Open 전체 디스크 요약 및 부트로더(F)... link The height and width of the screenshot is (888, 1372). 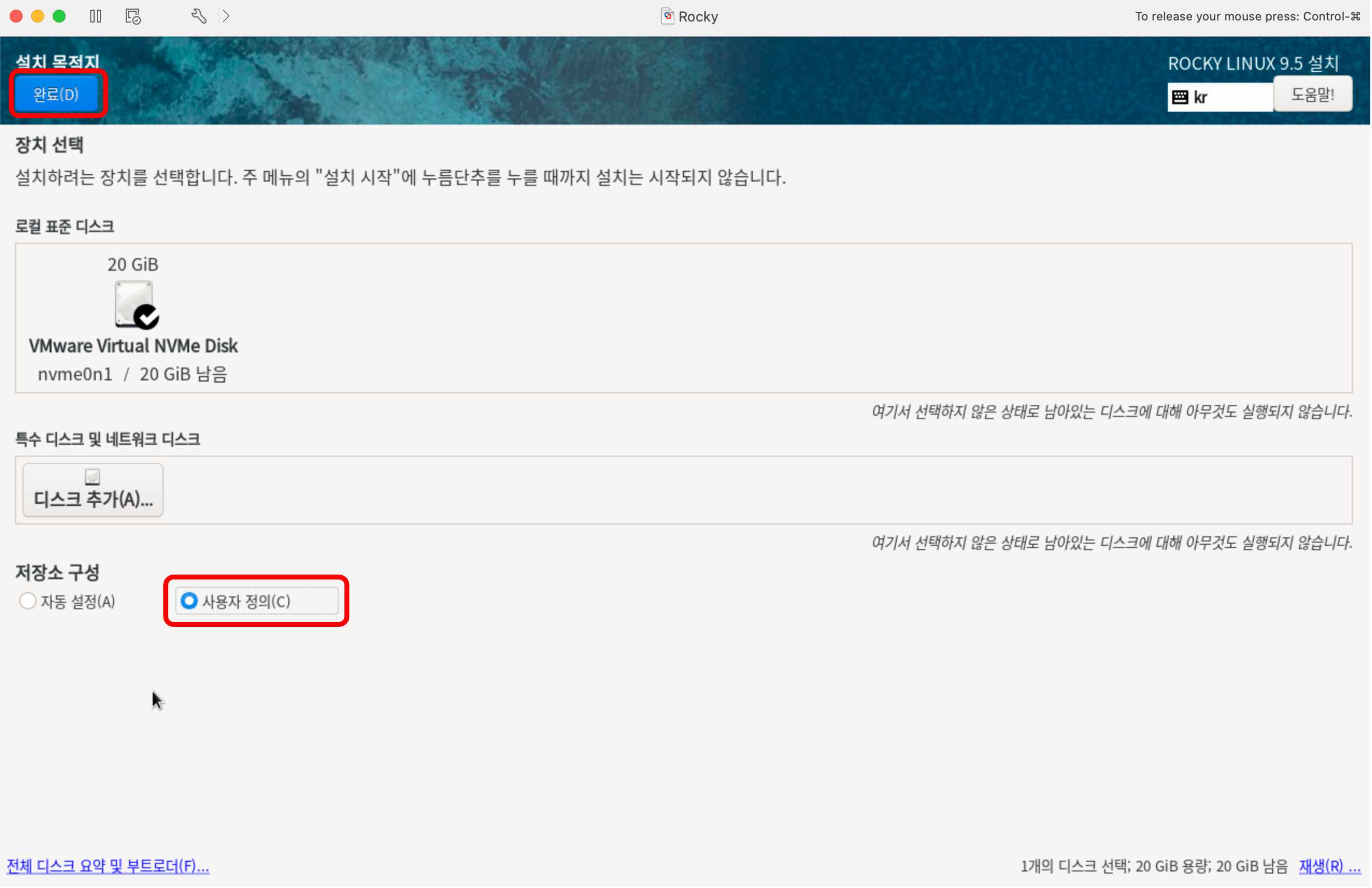(x=108, y=866)
